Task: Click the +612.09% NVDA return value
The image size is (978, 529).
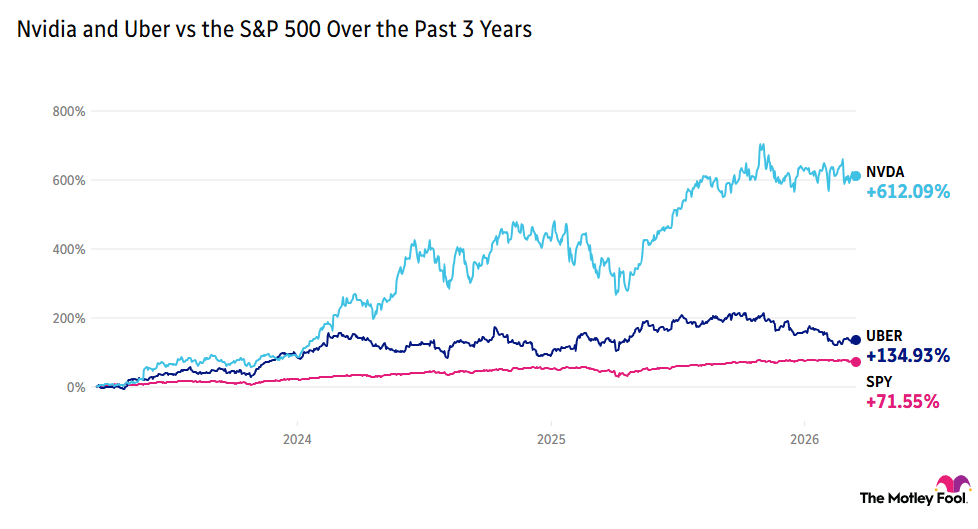Action: 907,192
